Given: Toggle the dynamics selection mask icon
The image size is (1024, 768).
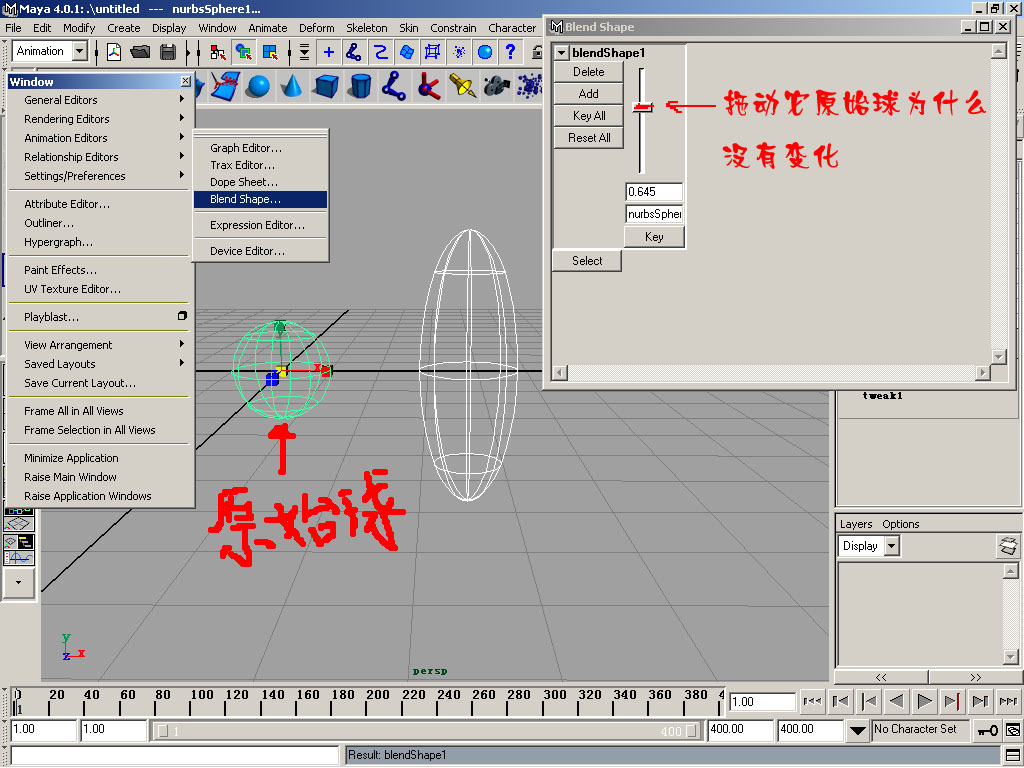Looking at the screenshot, I should (x=458, y=52).
